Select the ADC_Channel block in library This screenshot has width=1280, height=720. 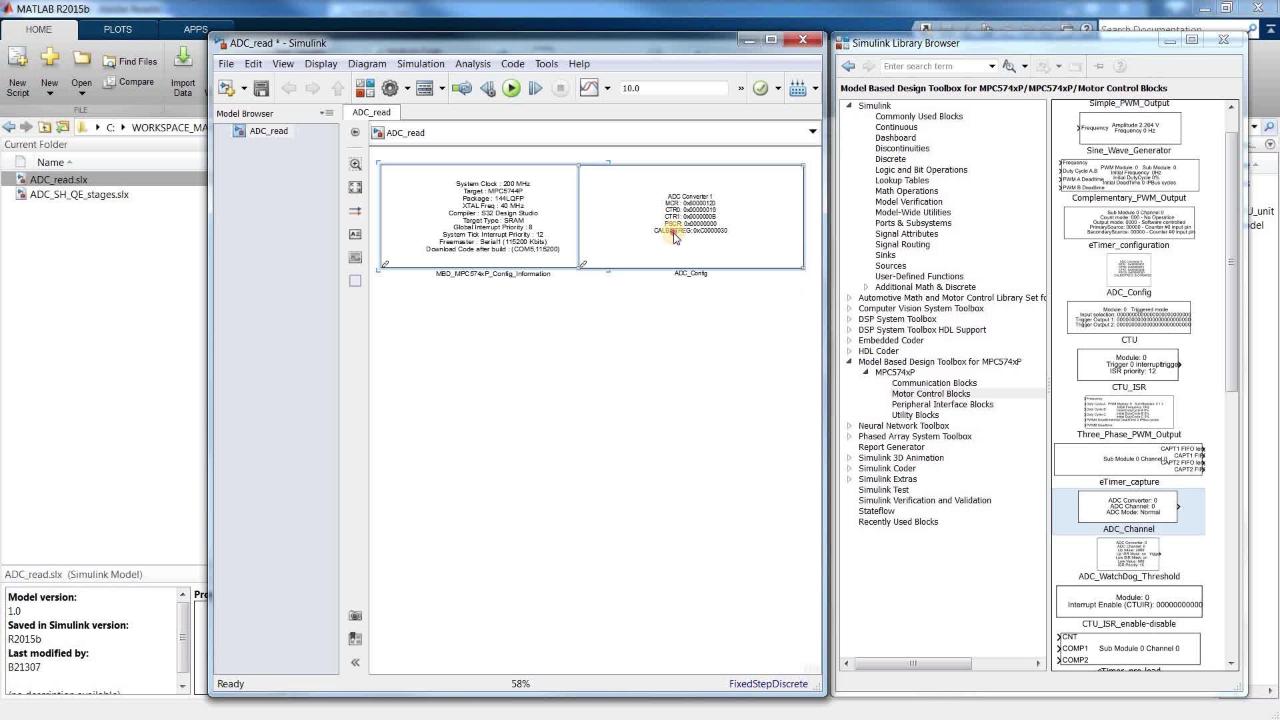(x=1128, y=507)
